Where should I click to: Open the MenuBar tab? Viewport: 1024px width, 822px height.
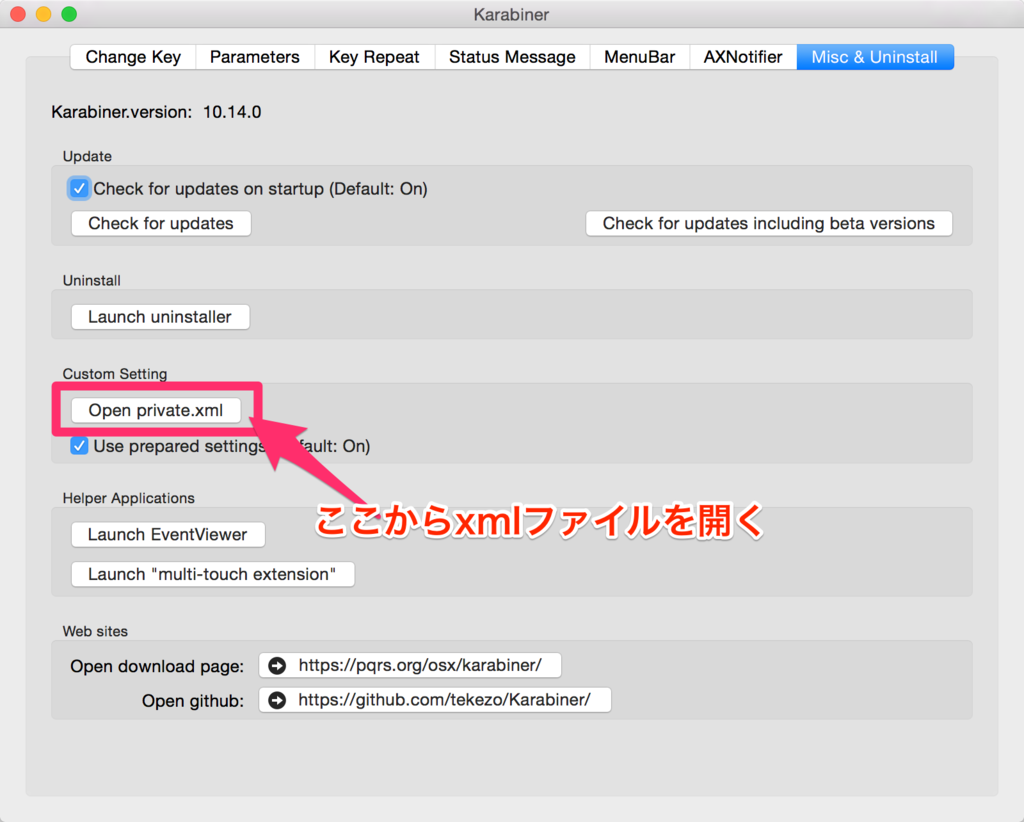coord(639,57)
